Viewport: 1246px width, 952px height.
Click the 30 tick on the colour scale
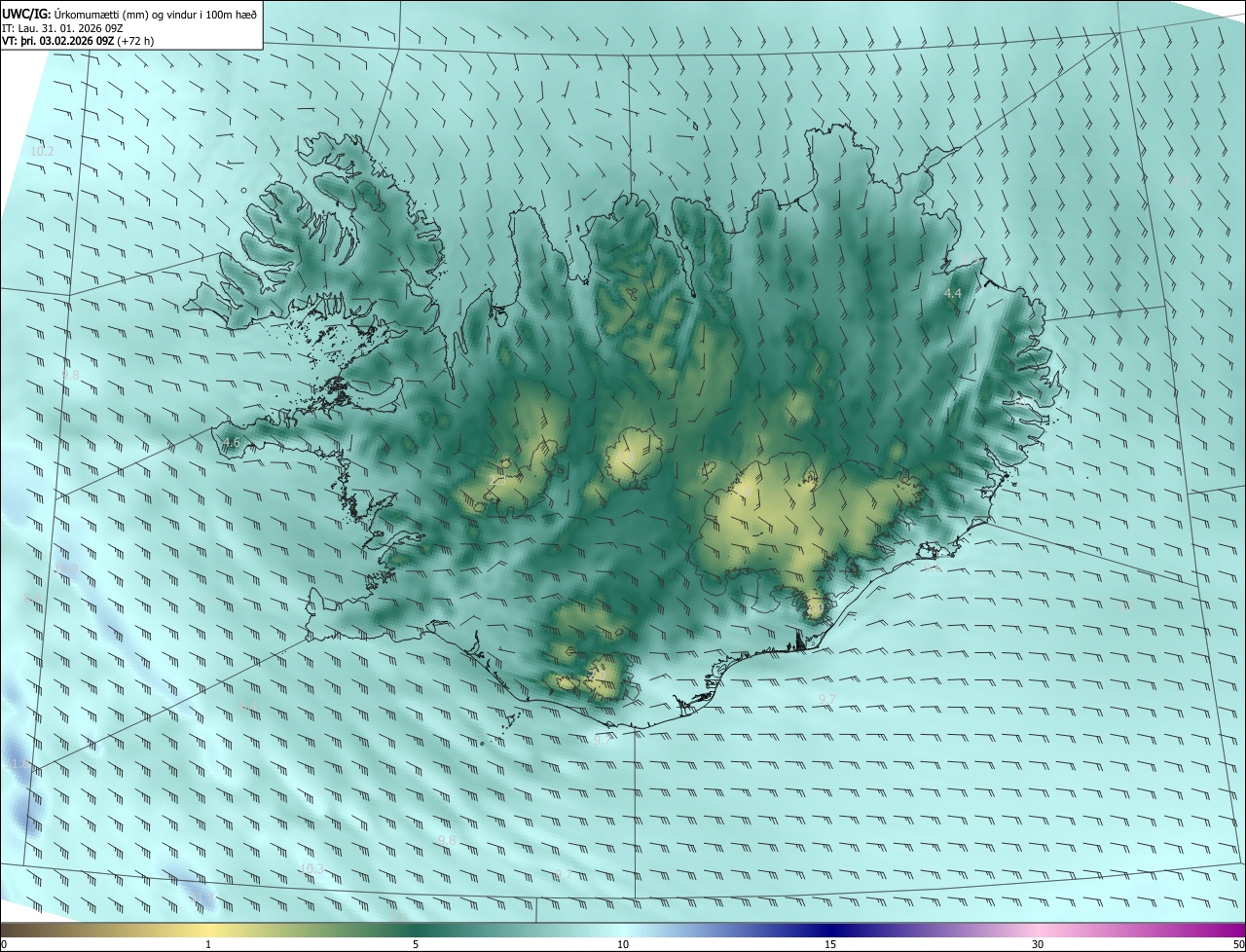tap(1038, 944)
